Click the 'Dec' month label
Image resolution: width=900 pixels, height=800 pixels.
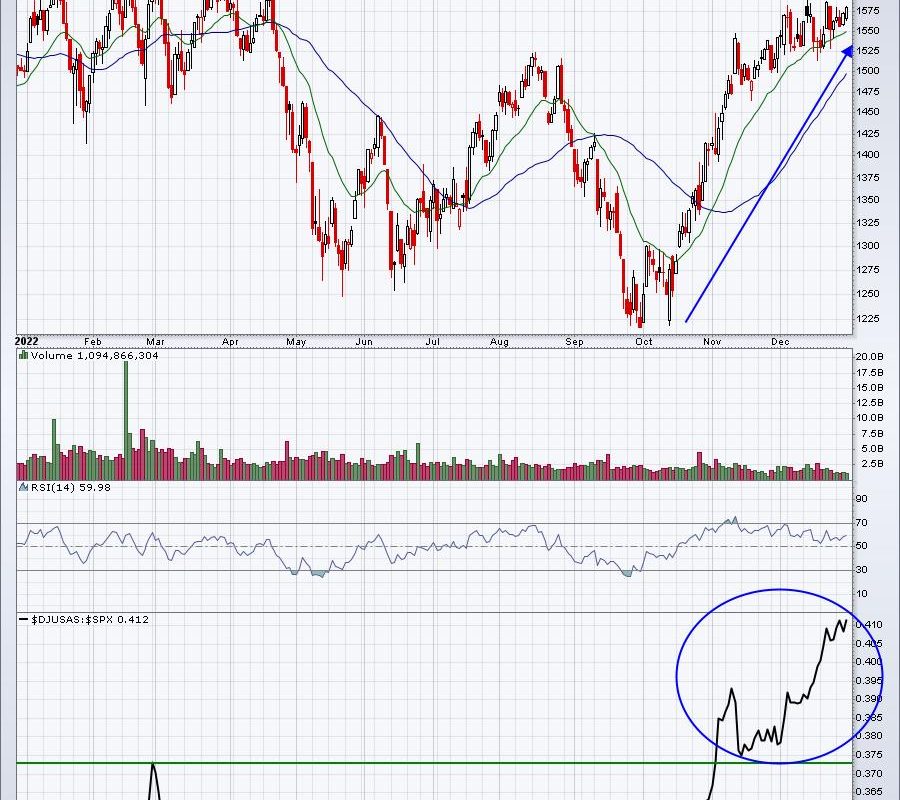[x=780, y=341]
